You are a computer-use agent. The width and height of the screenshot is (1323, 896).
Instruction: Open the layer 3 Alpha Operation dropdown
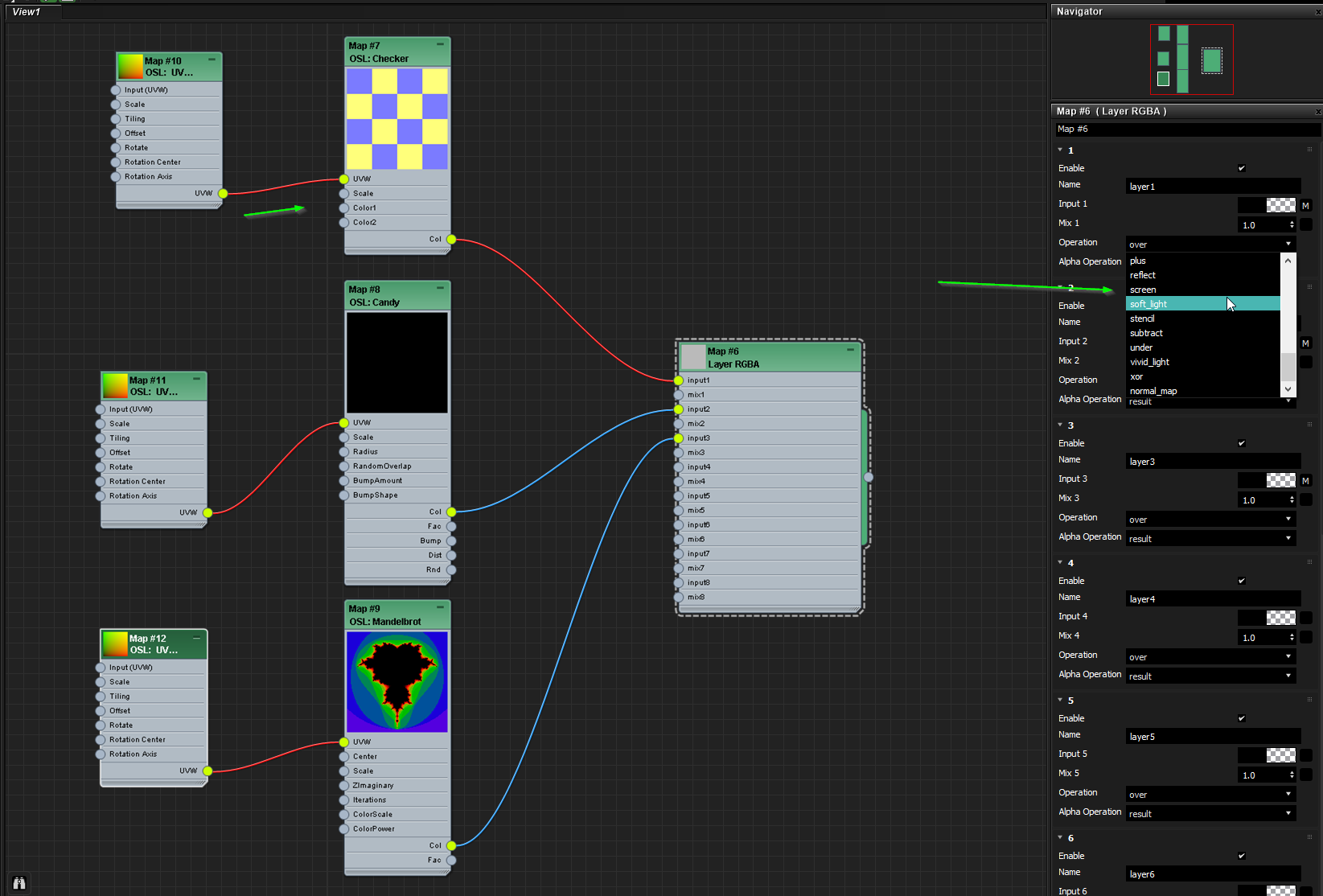click(1210, 538)
